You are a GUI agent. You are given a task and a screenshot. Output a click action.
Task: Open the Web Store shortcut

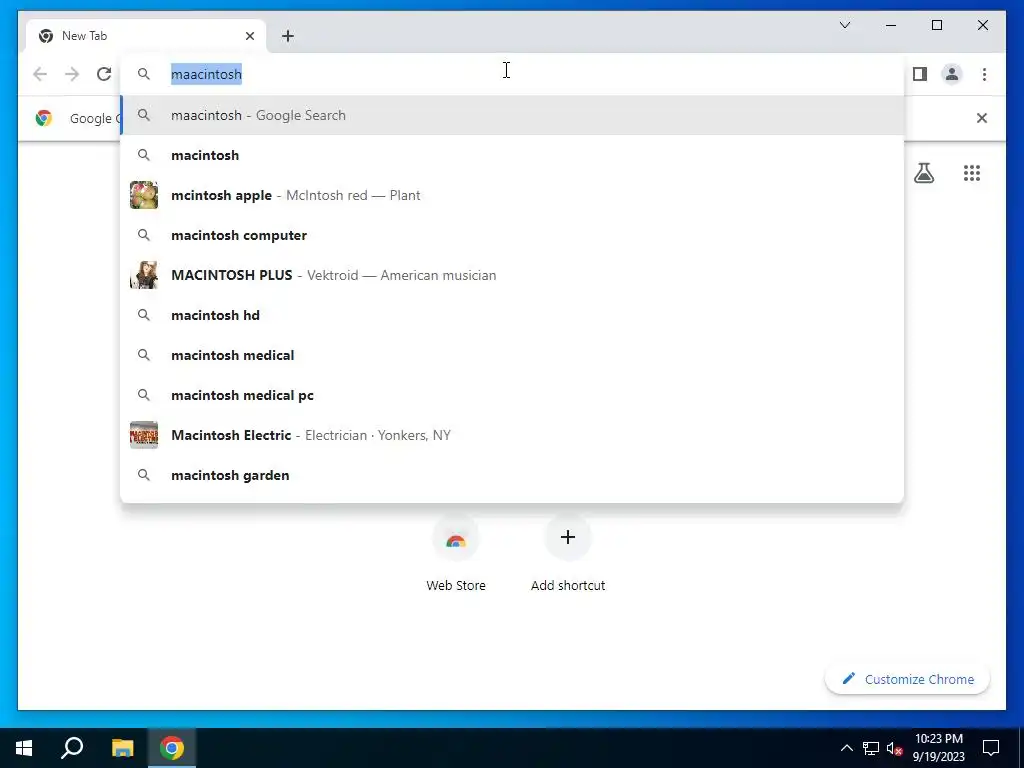[456, 553]
